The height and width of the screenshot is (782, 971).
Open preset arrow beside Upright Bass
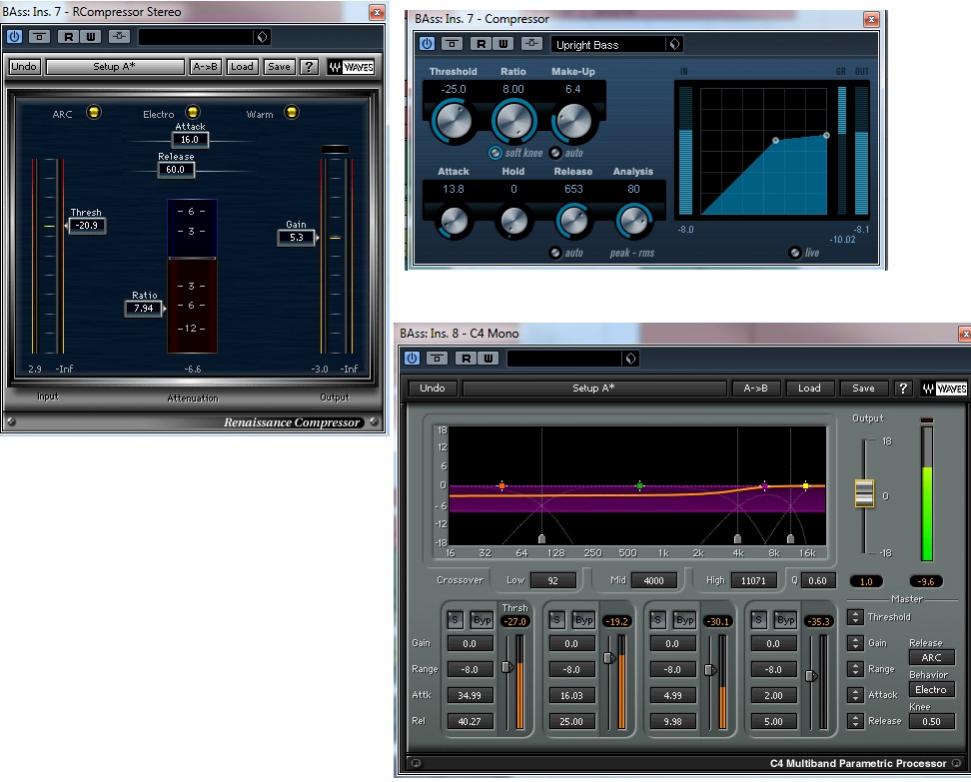tap(674, 44)
